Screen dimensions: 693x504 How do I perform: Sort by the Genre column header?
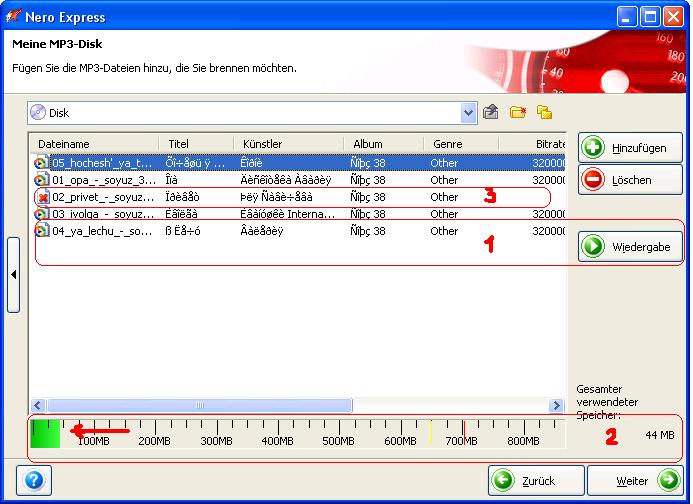click(461, 144)
